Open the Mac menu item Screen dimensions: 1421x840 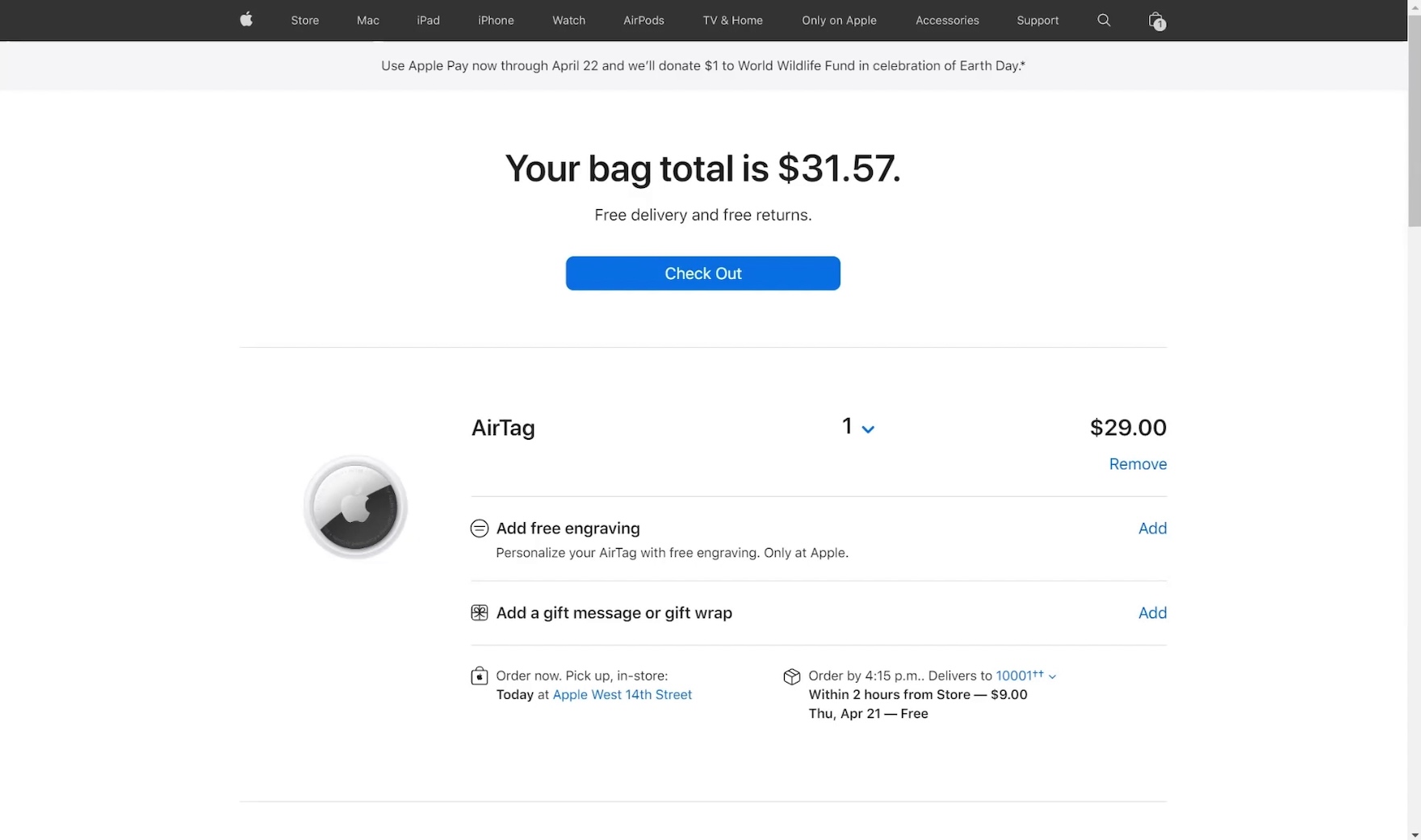click(367, 20)
